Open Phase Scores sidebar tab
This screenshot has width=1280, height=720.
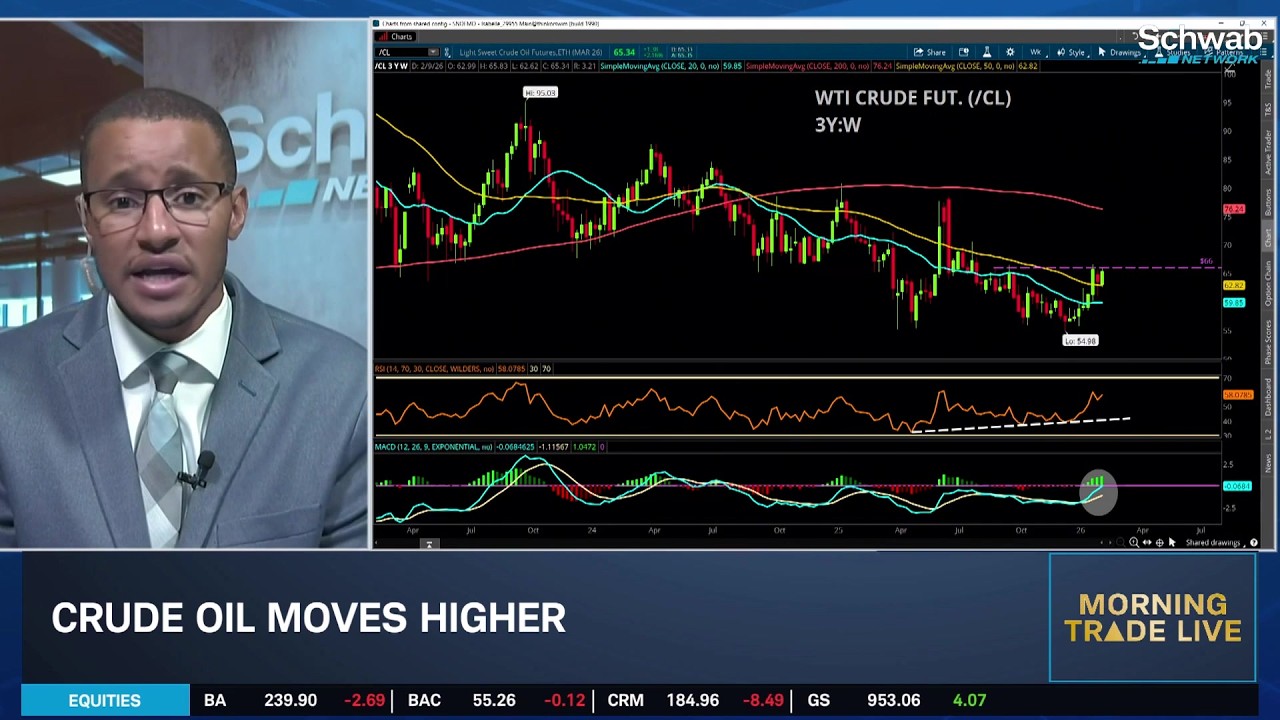[x=1268, y=342]
